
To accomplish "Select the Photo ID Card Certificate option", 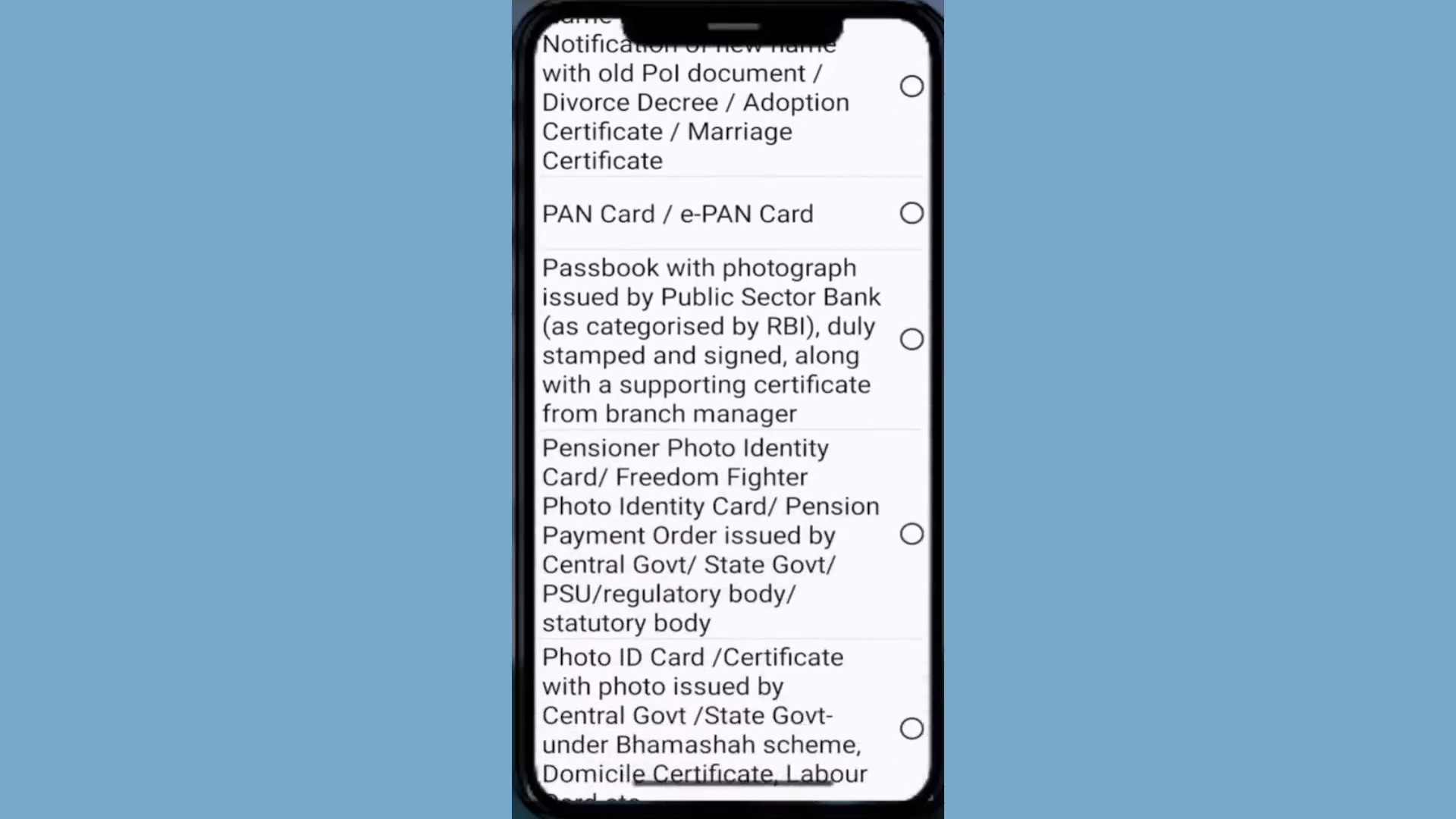I will pos(910,729).
